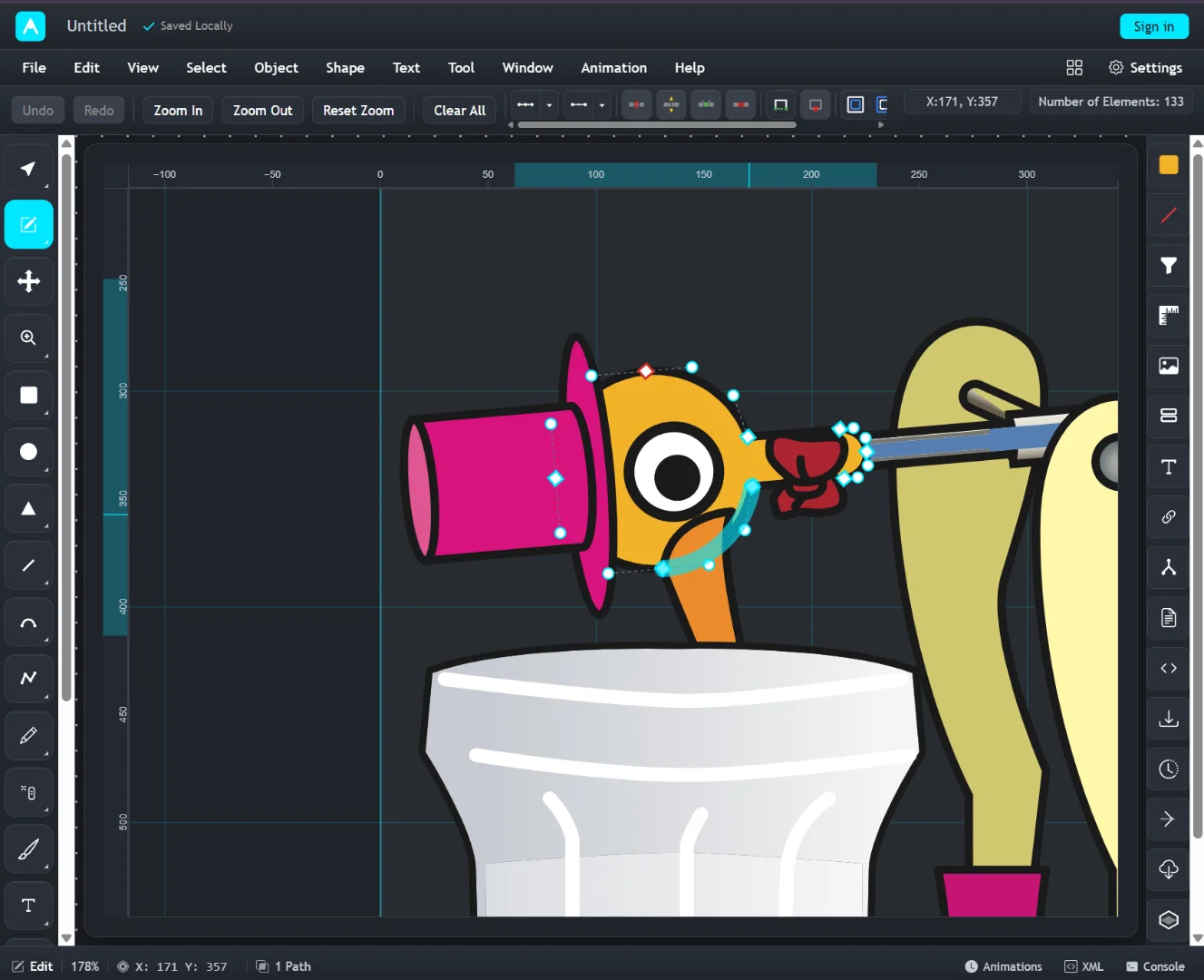
Task: Activate the node Edit tool
Action: [29, 224]
